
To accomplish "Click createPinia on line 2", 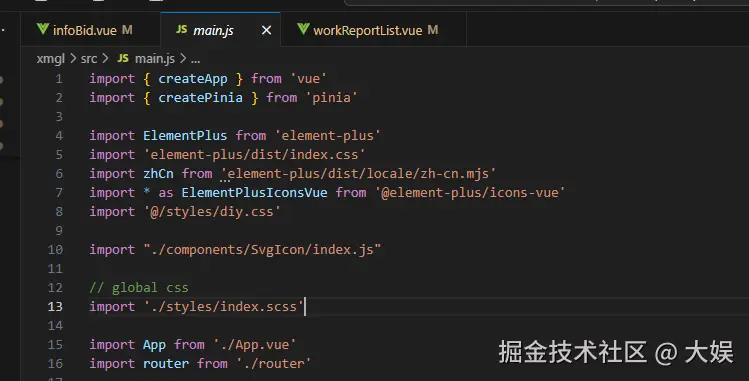I will 201,97.
